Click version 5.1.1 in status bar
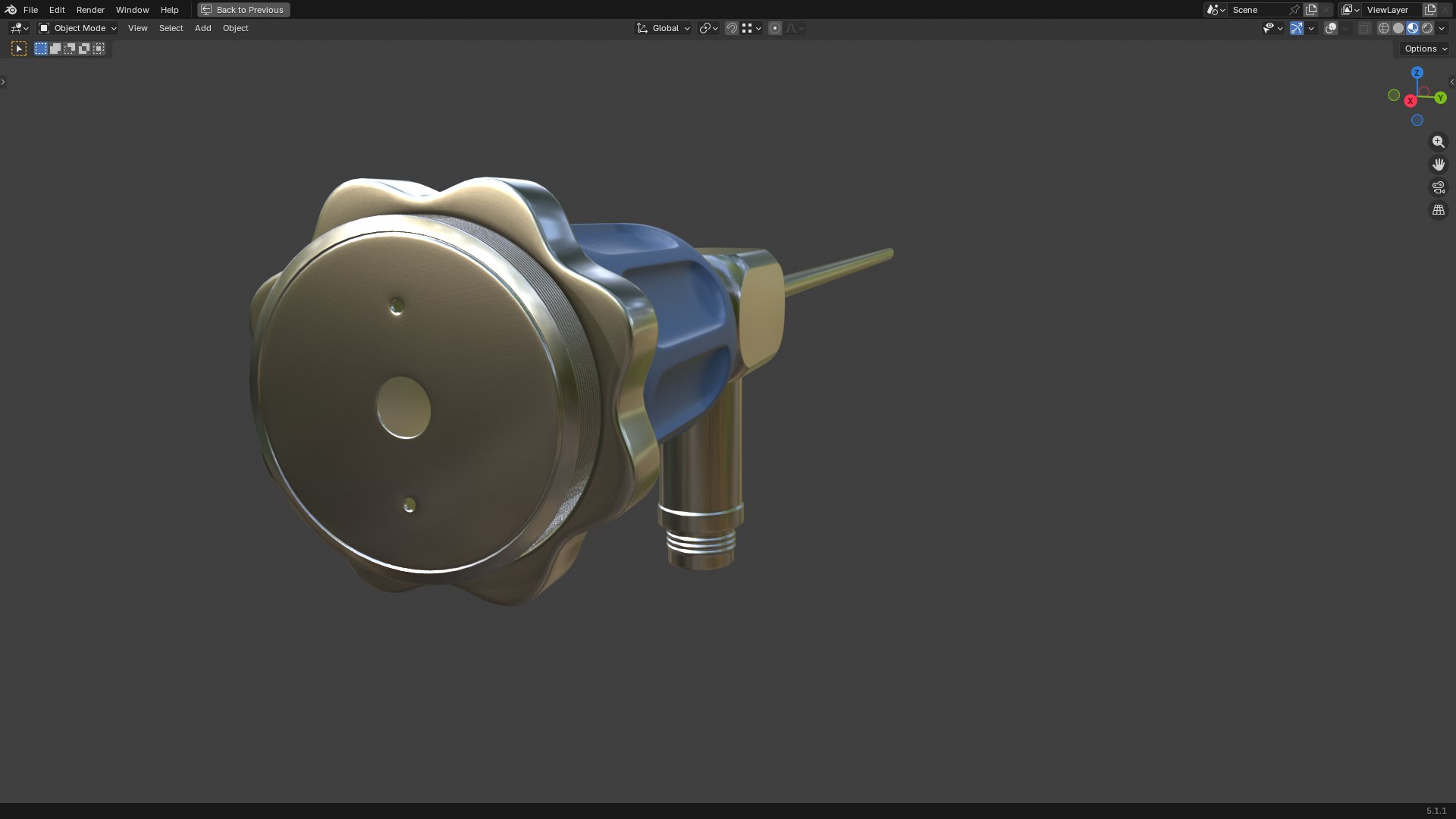 (1436, 811)
